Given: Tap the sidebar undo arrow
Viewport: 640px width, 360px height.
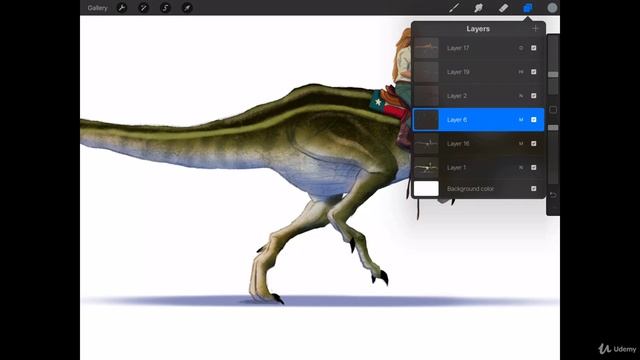Looking at the screenshot, I should click(x=553, y=195).
